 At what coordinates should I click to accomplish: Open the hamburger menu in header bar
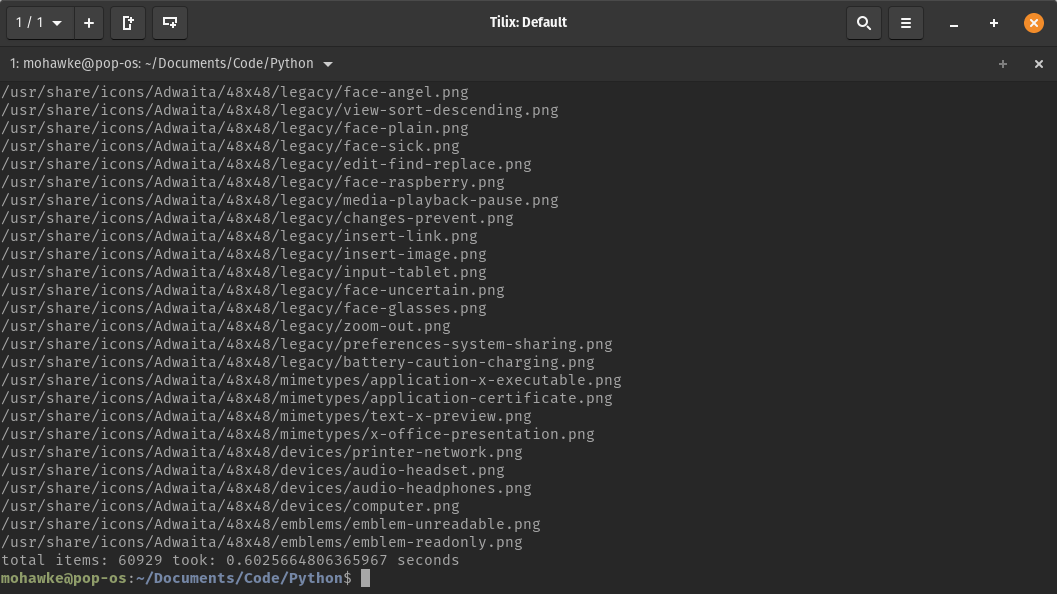[906, 22]
